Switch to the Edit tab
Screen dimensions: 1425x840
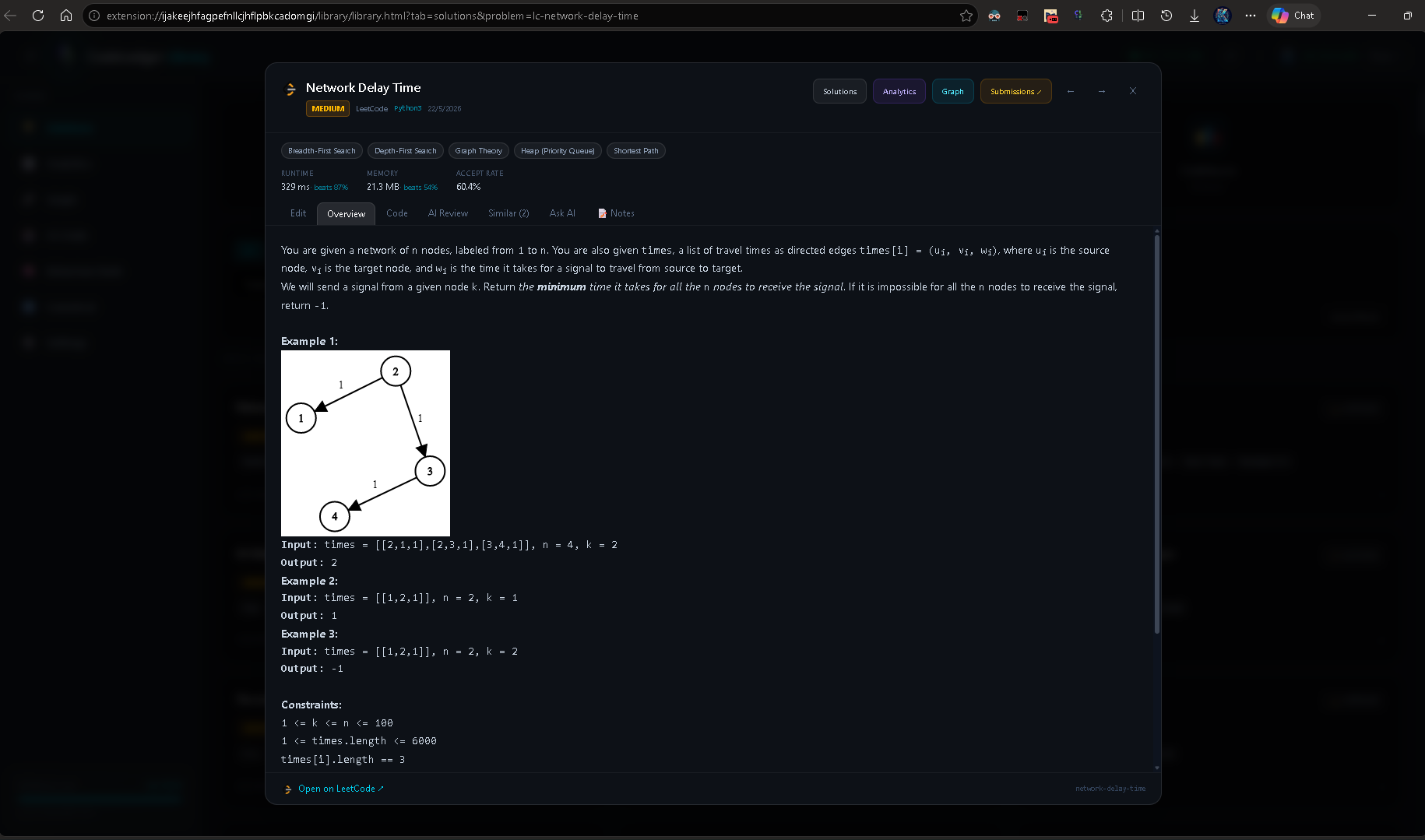[298, 213]
